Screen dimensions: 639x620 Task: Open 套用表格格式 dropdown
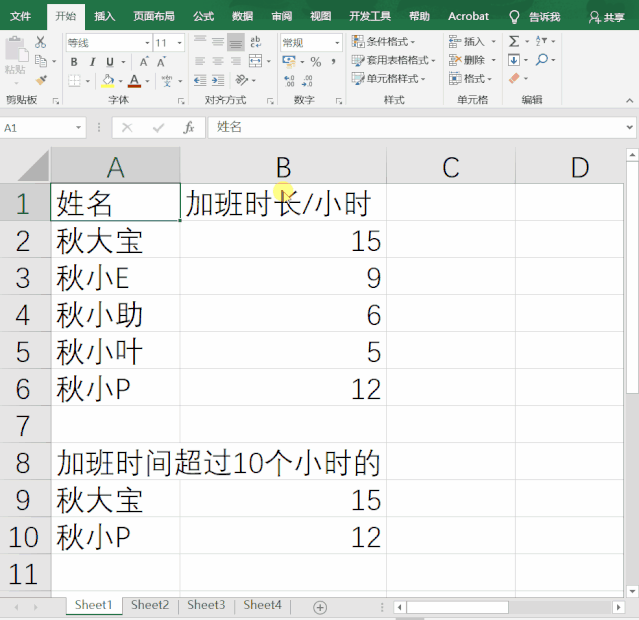(x=393, y=60)
